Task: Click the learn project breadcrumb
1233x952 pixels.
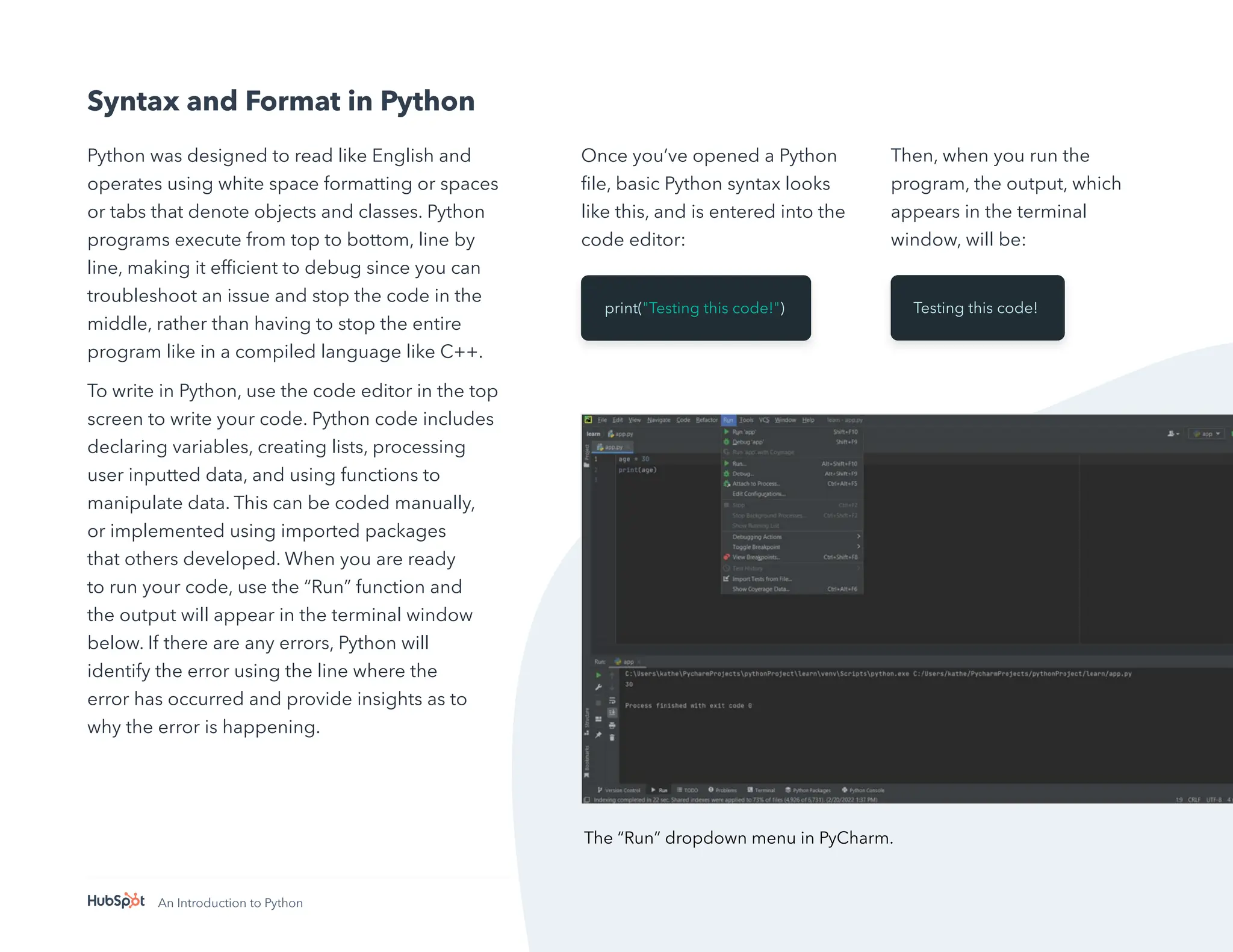Action: coord(594,434)
